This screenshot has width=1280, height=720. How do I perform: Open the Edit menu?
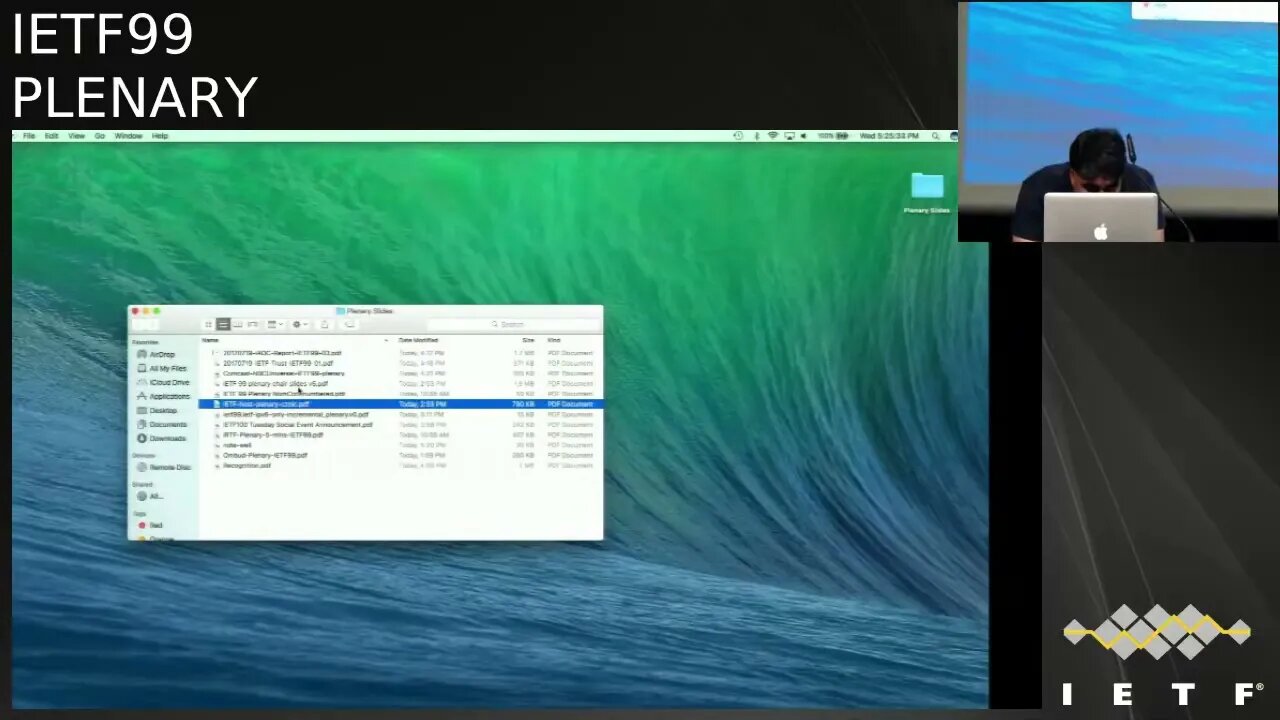pos(51,136)
